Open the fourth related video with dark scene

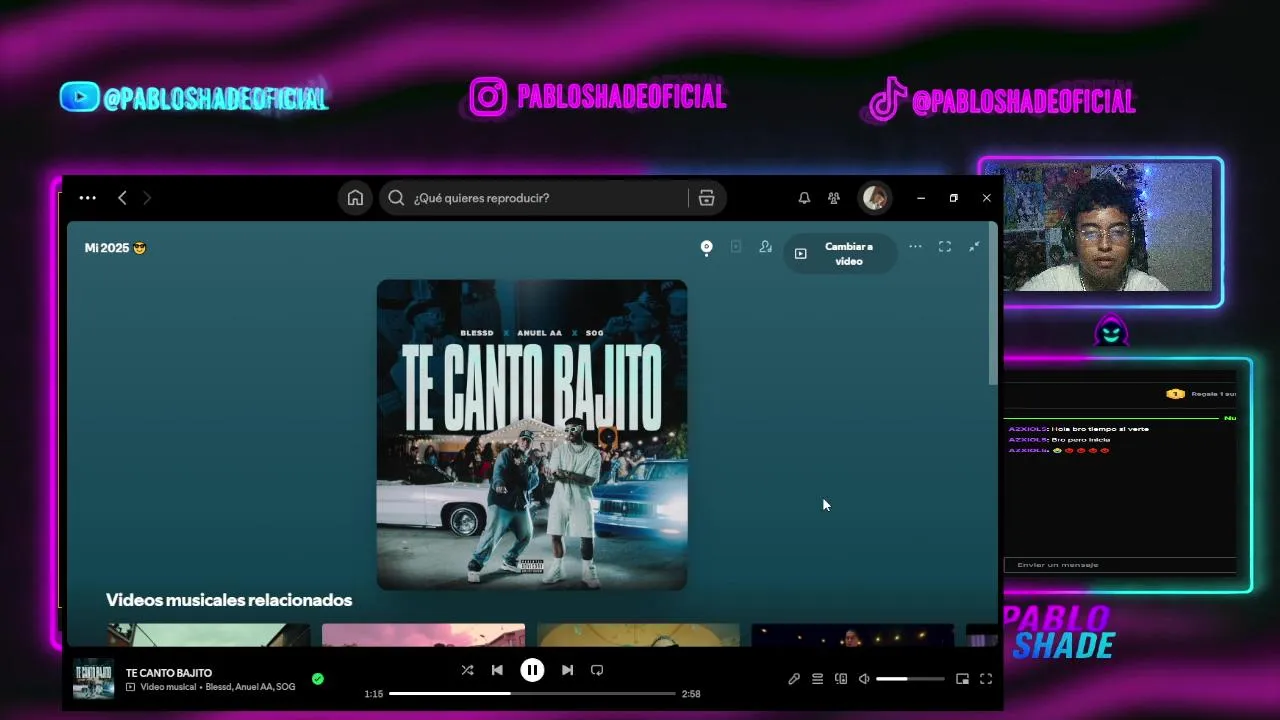tap(853, 635)
